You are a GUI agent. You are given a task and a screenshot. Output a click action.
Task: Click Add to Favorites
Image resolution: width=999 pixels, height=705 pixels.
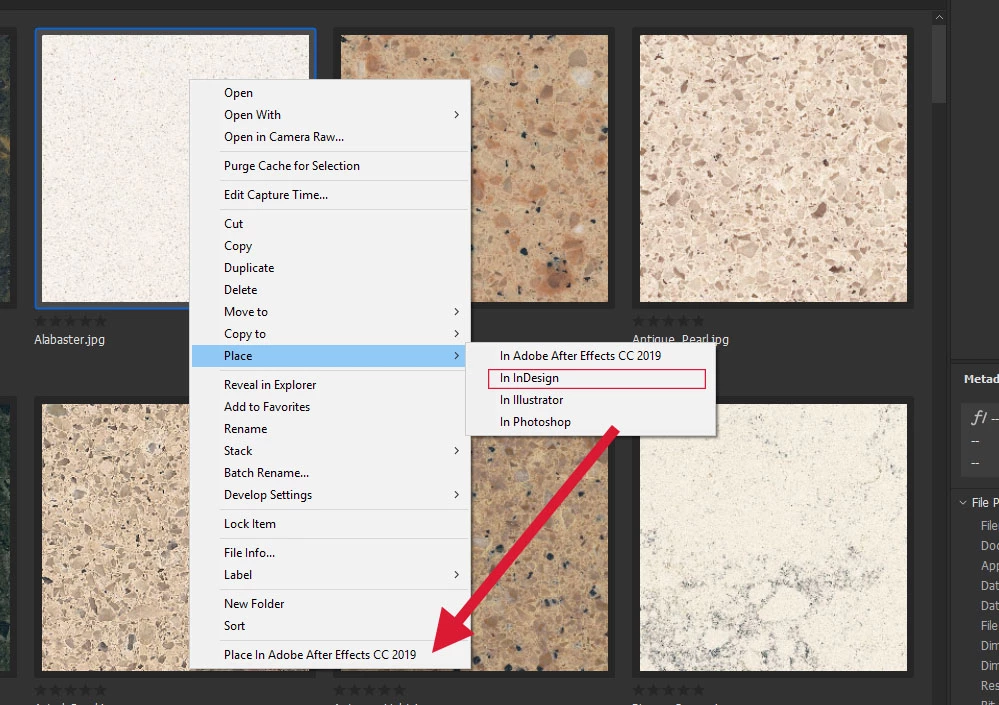(330, 407)
